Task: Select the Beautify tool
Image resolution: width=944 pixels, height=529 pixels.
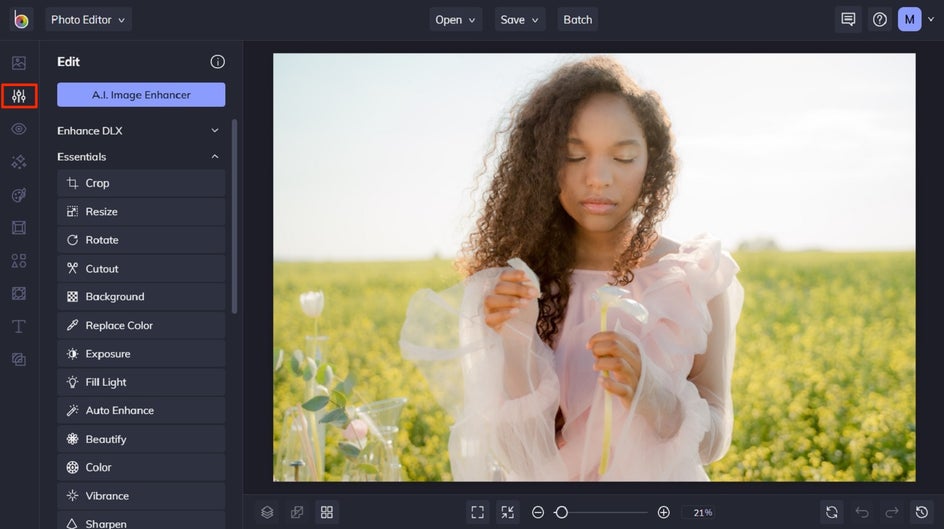Action: tap(141, 439)
